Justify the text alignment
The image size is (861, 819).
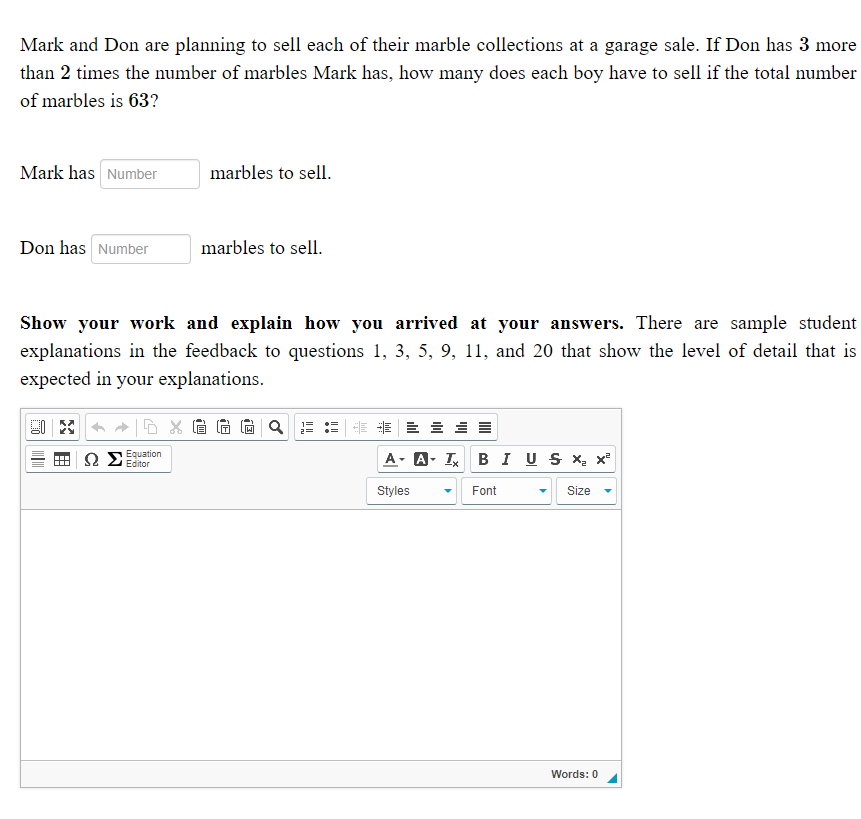pyautogui.click(x=485, y=427)
